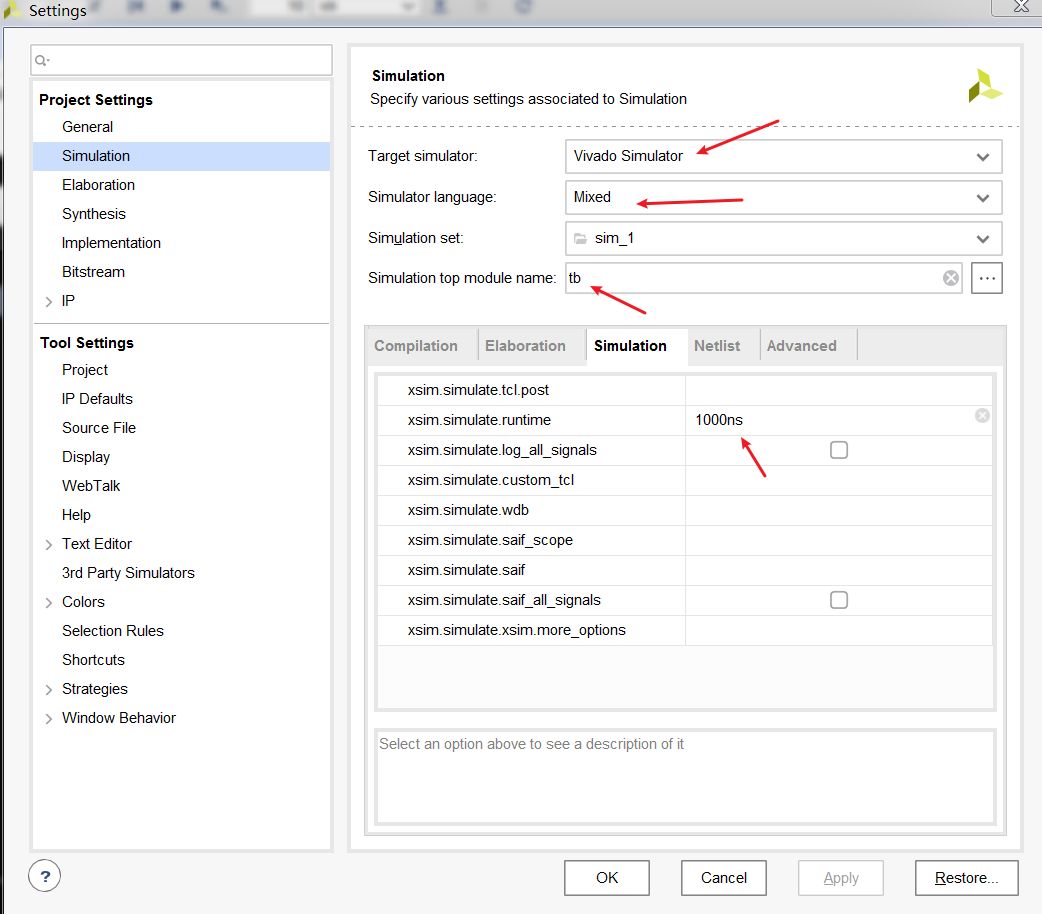
Task: Select Shortcuts in settings tree
Action: (x=93, y=660)
